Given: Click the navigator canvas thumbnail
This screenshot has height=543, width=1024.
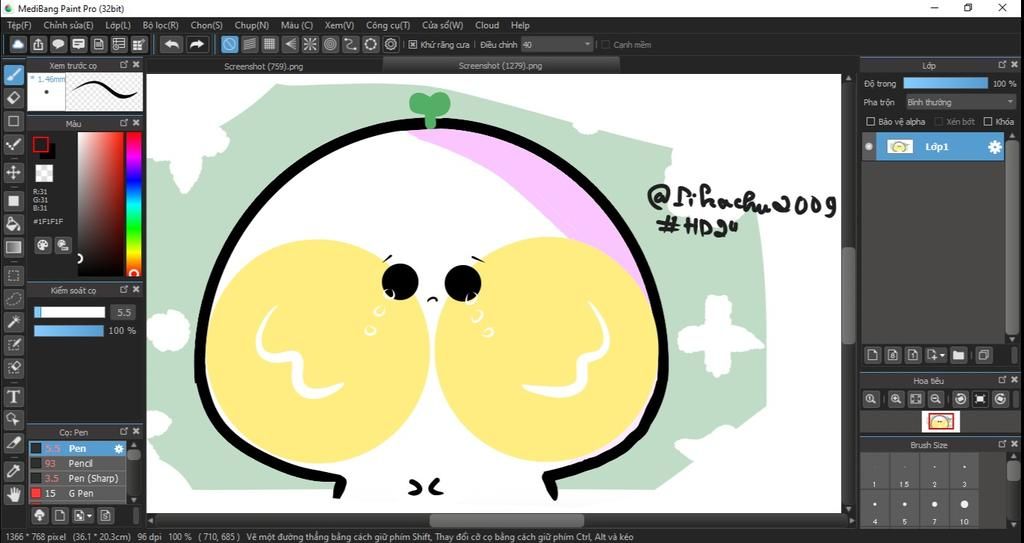Looking at the screenshot, I should point(940,421).
